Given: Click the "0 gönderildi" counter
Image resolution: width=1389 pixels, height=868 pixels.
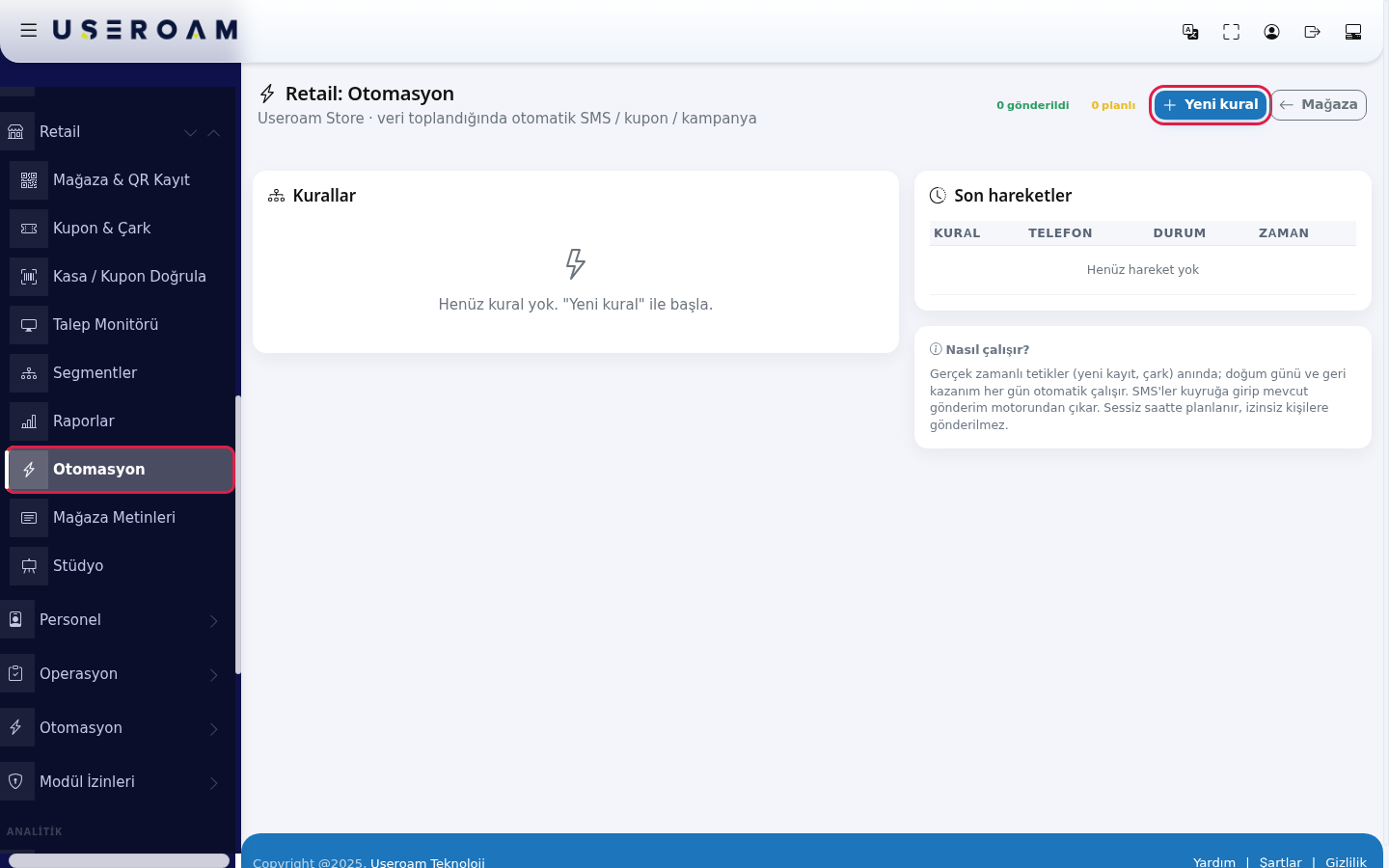Looking at the screenshot, I should [x=1032, y=105].
